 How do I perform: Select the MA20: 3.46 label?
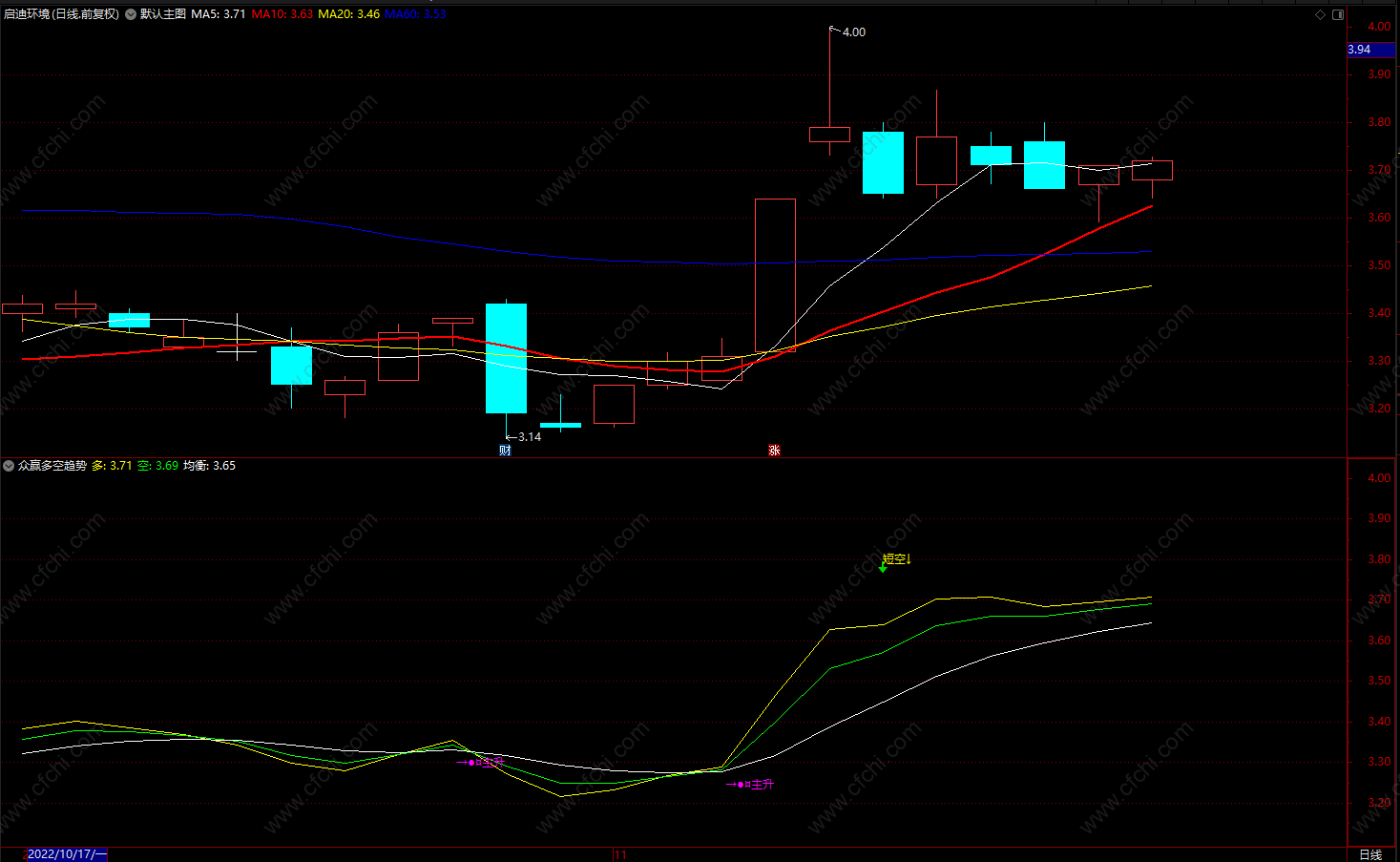click(x=349, y=14)
